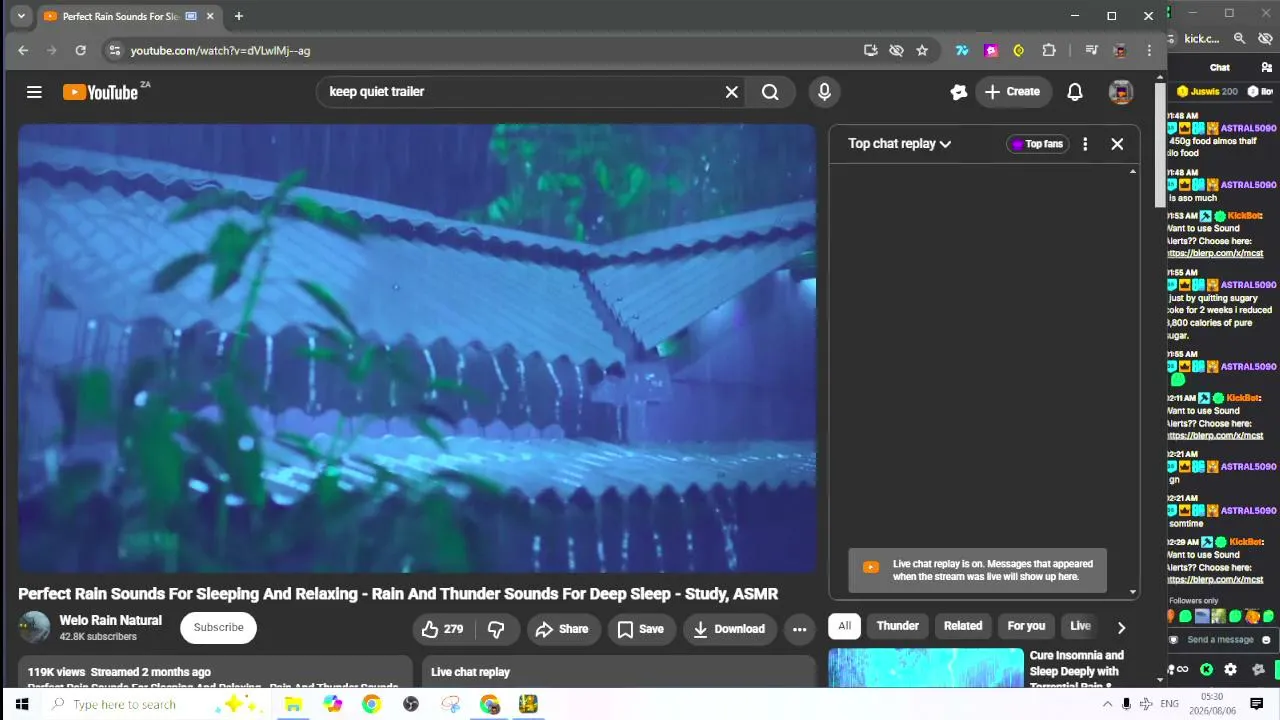
Task: Open YouTube notifications bell
Action: pos(1075,92)
